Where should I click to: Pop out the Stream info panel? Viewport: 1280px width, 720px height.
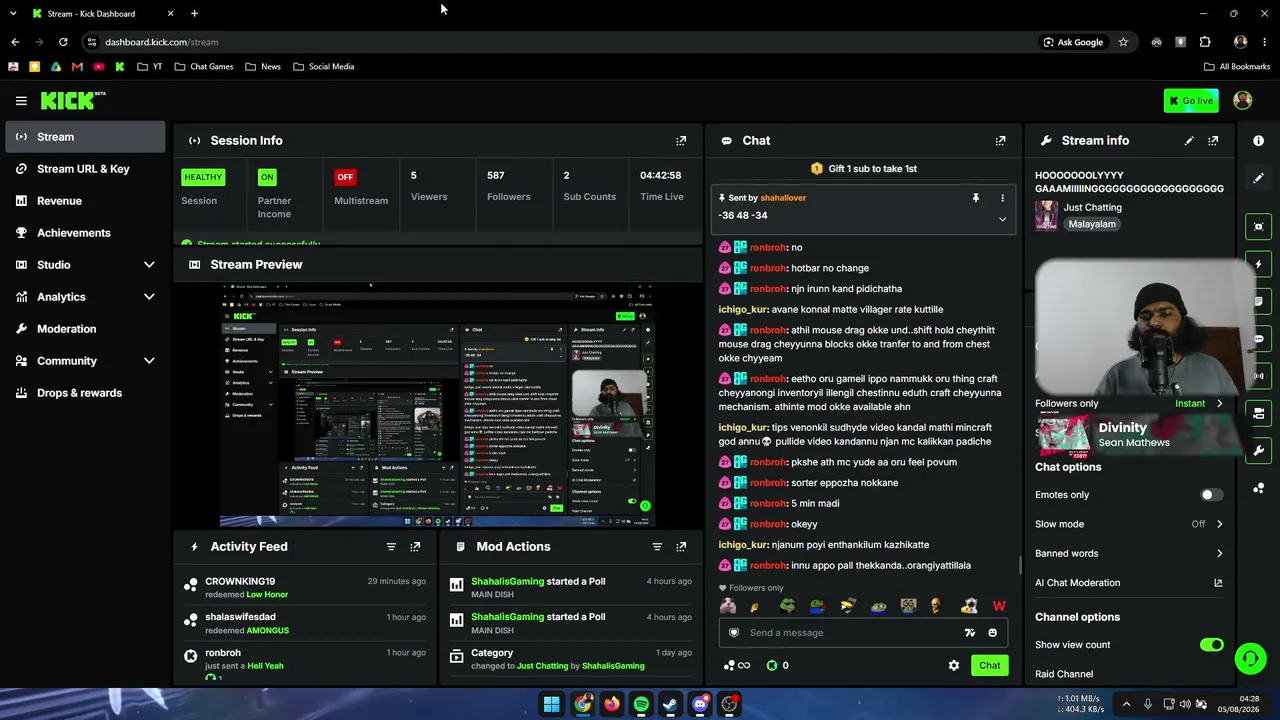coord(1213,141)
